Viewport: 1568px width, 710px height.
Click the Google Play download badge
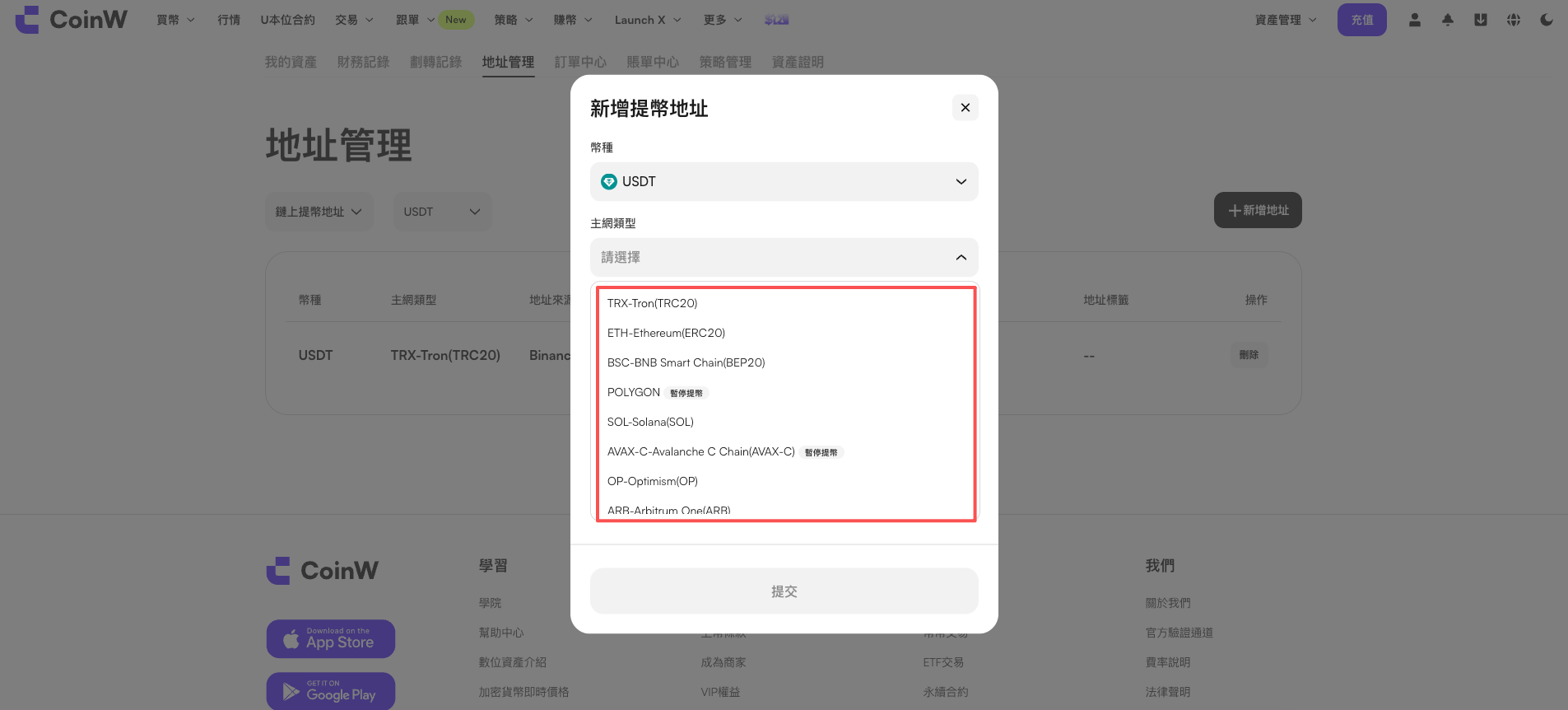[331, 692]
